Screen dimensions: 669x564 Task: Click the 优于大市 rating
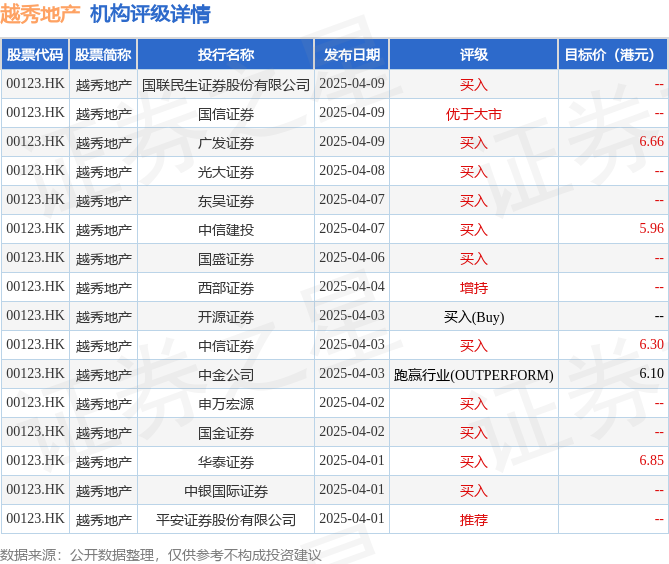tap(474, 113)
